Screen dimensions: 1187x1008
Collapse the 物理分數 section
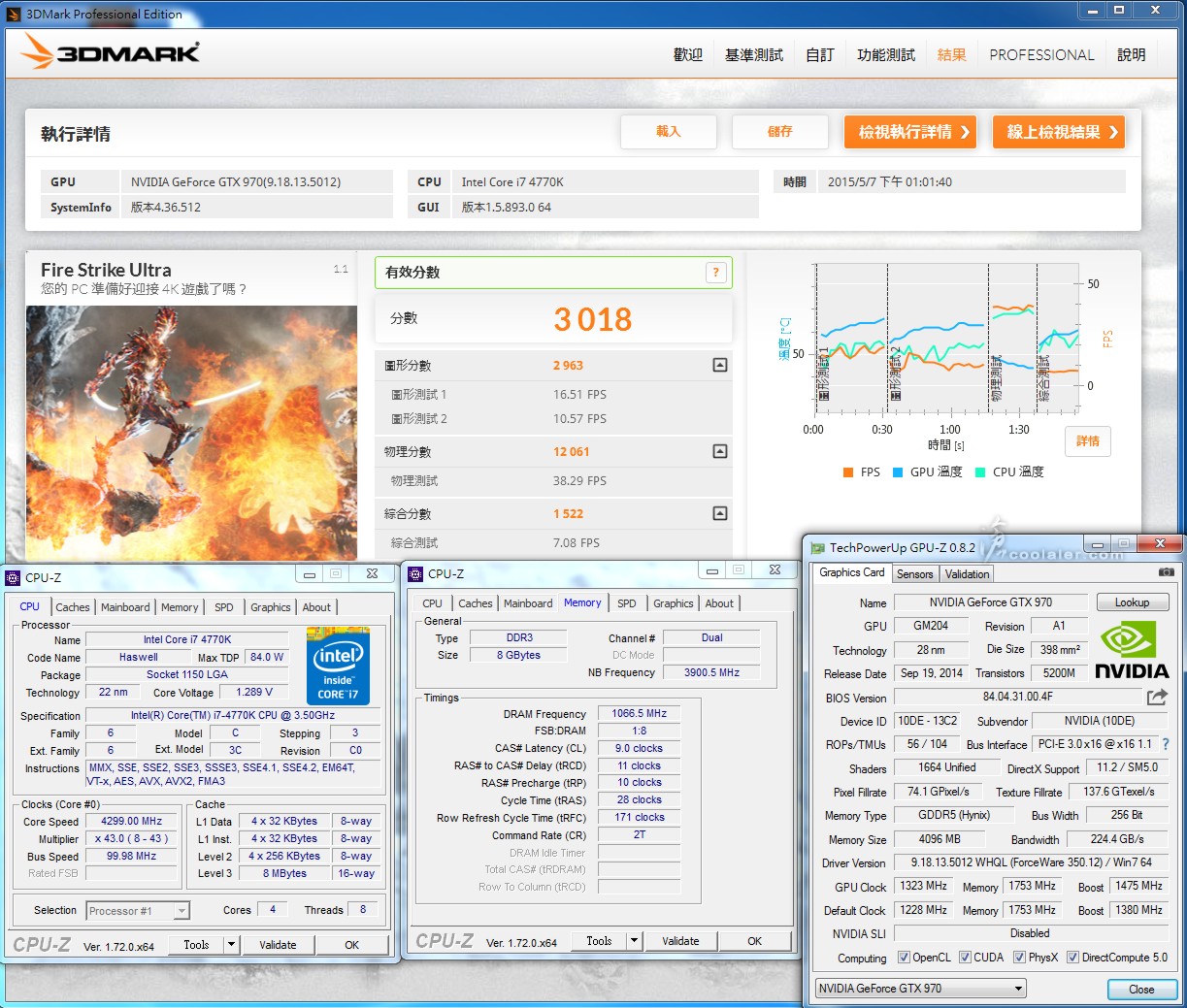click(719, 451)
